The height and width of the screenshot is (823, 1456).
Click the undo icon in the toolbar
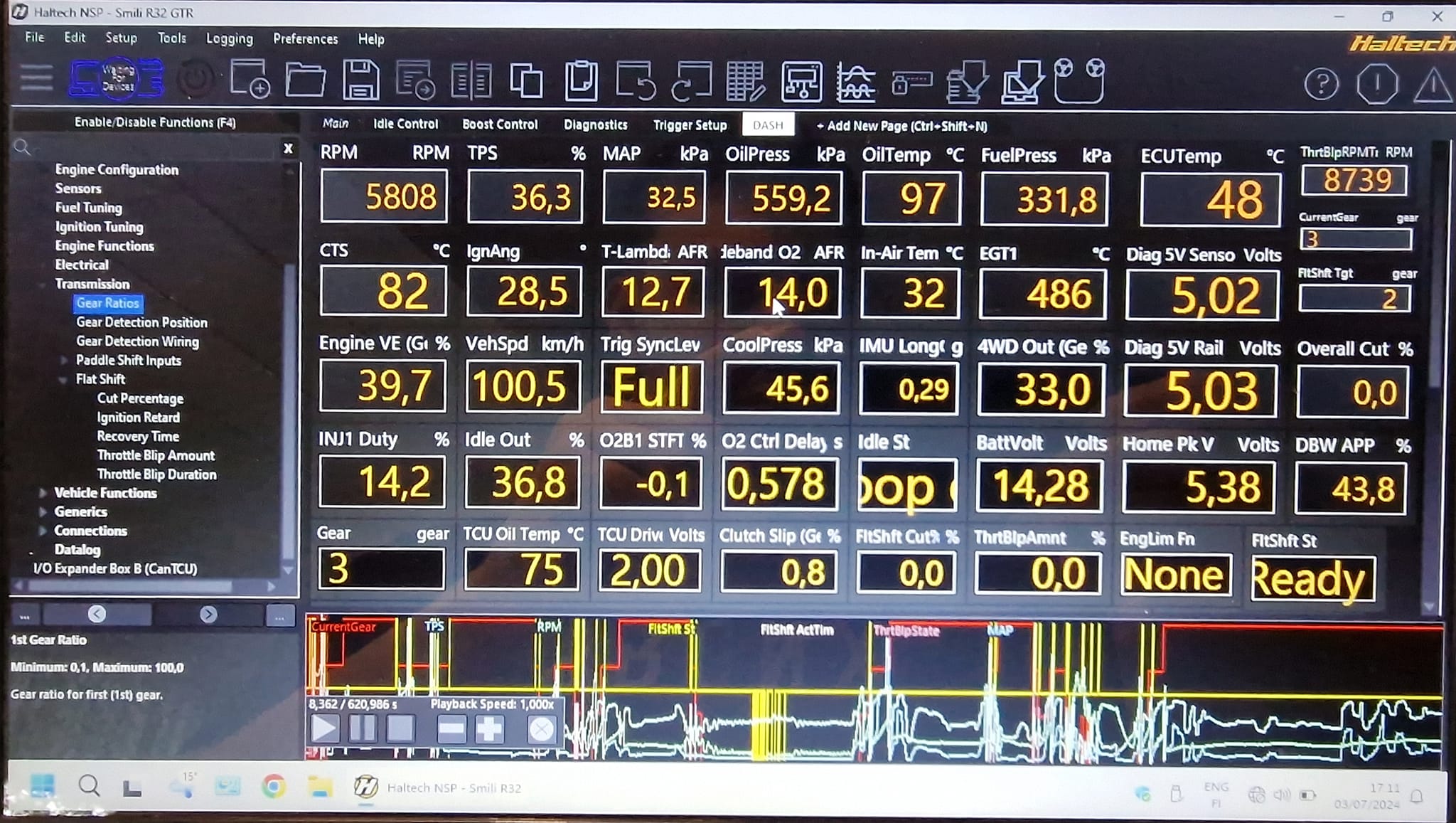(x=635, y=80)
